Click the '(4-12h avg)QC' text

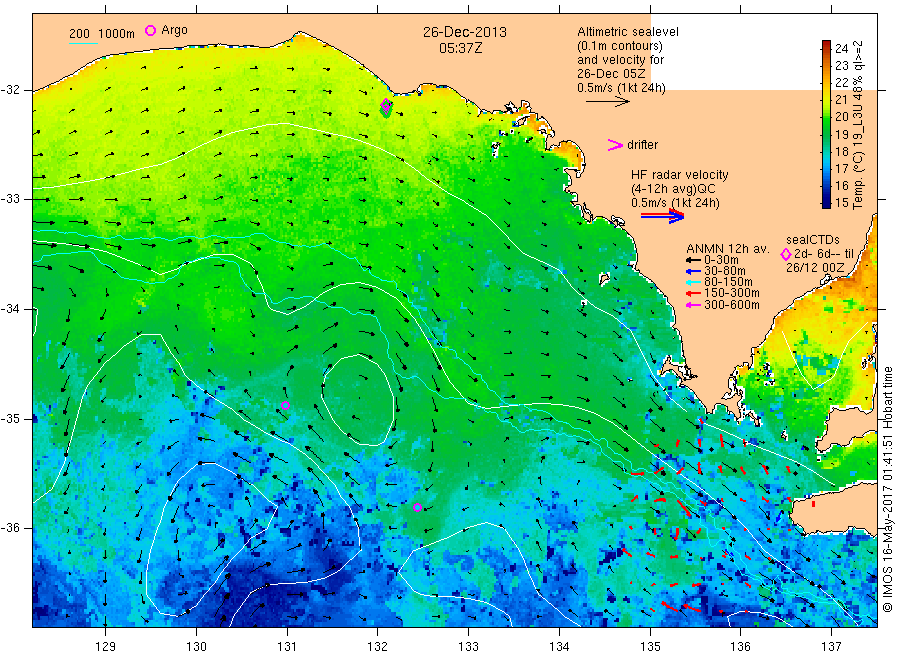(673, 189)
